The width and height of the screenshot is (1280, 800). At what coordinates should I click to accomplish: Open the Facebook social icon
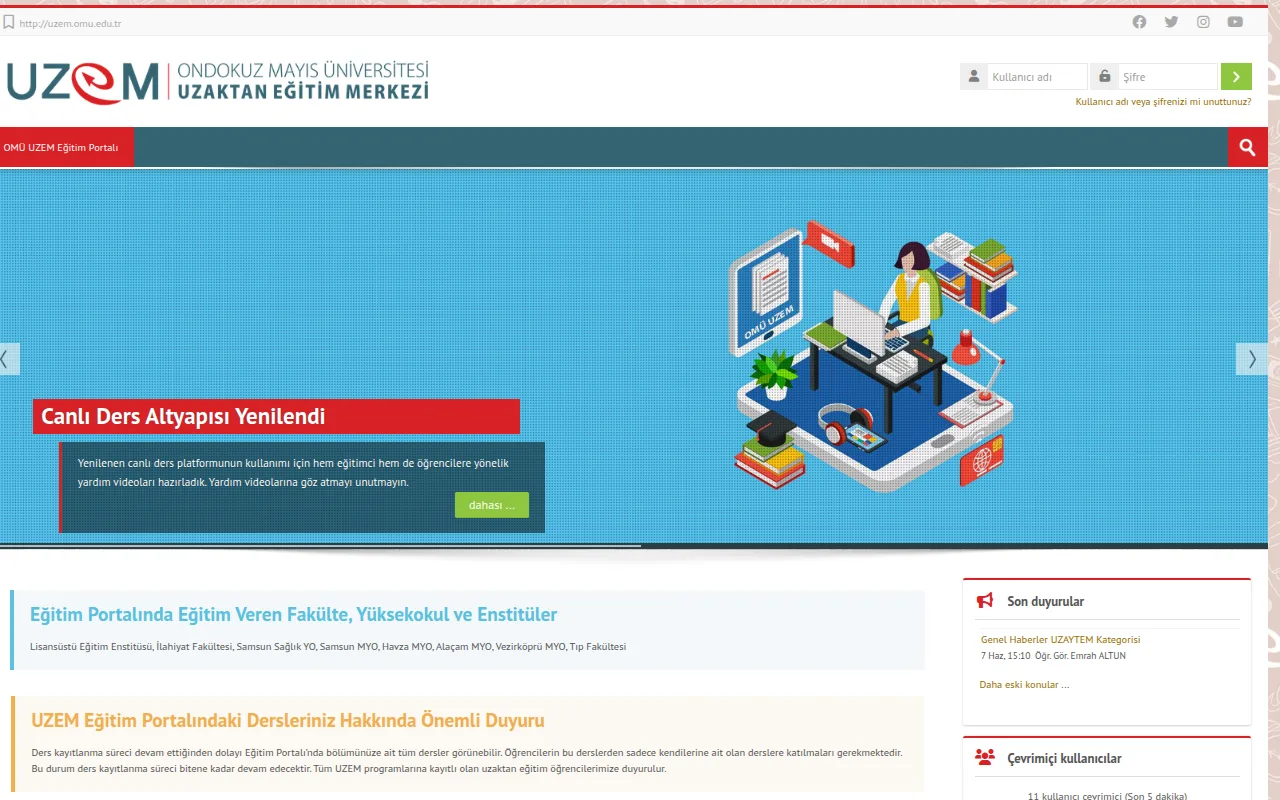(x=1139, y=22)
